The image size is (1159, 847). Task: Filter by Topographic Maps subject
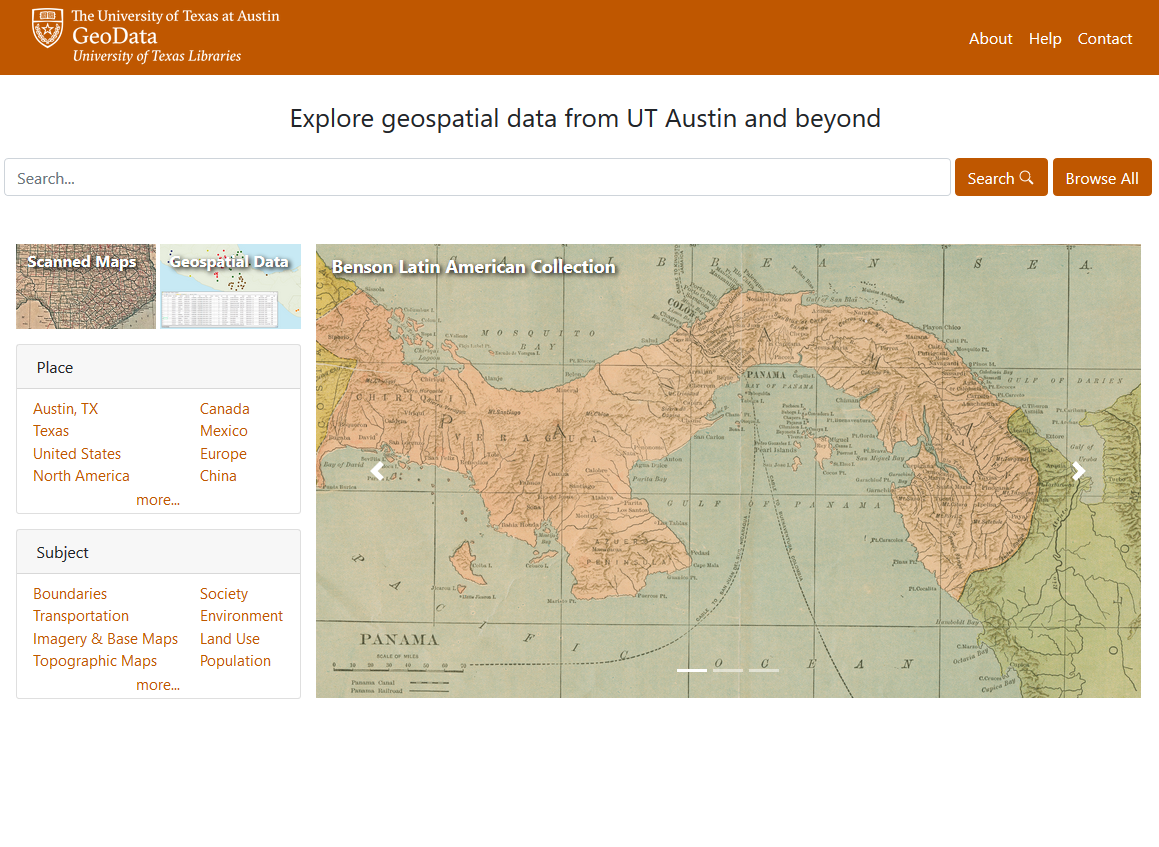(95, 661)
